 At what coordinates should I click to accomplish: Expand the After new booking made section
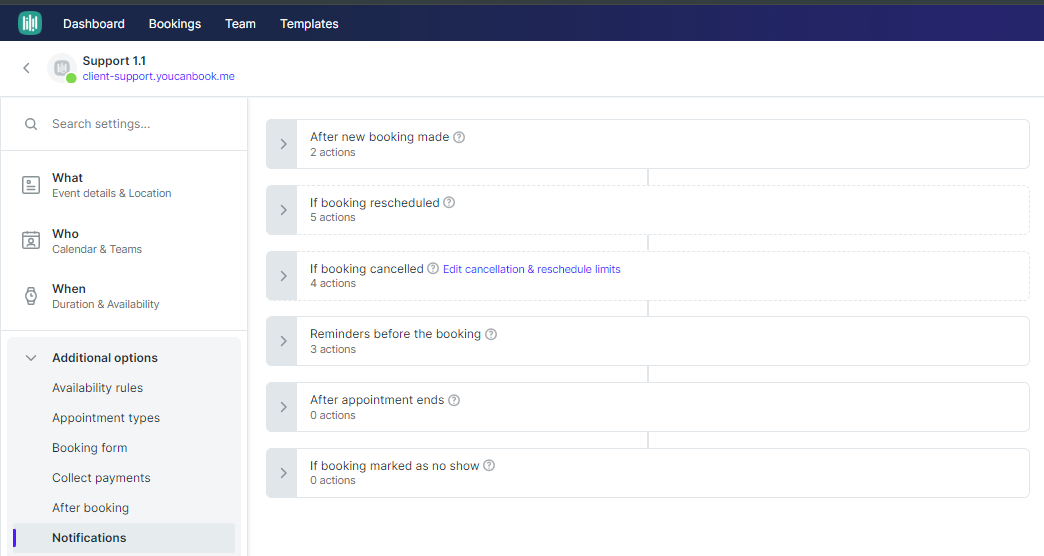[283, 144]
